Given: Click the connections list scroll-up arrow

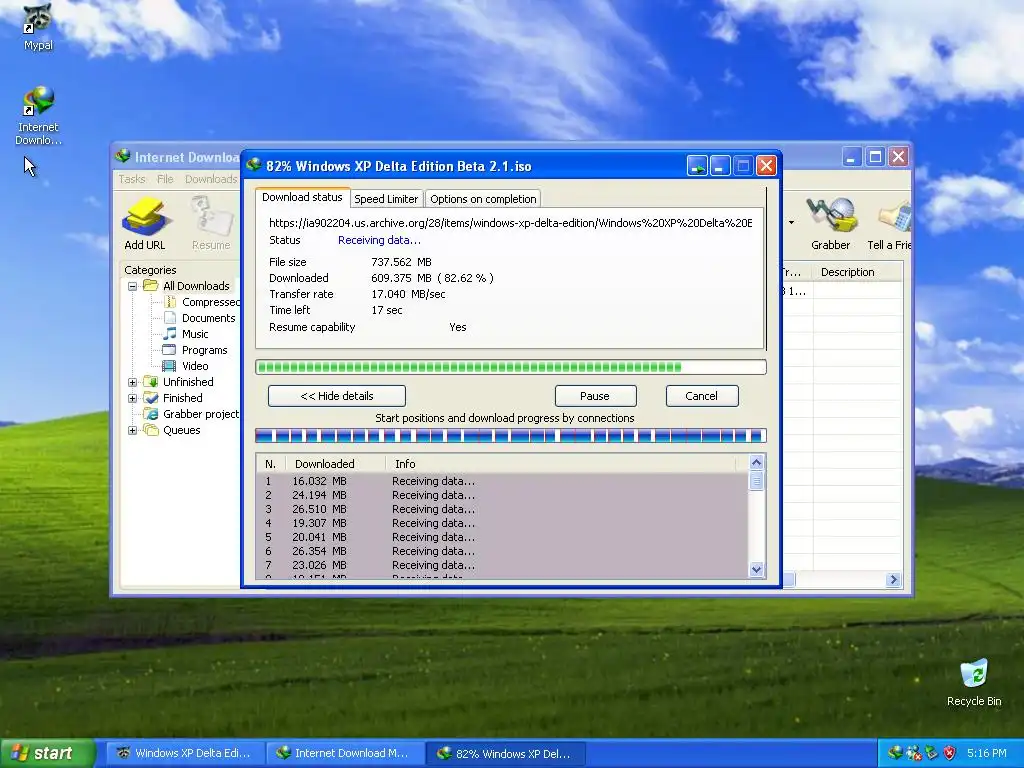Looking at the screenshot, I should coord(756,462).
